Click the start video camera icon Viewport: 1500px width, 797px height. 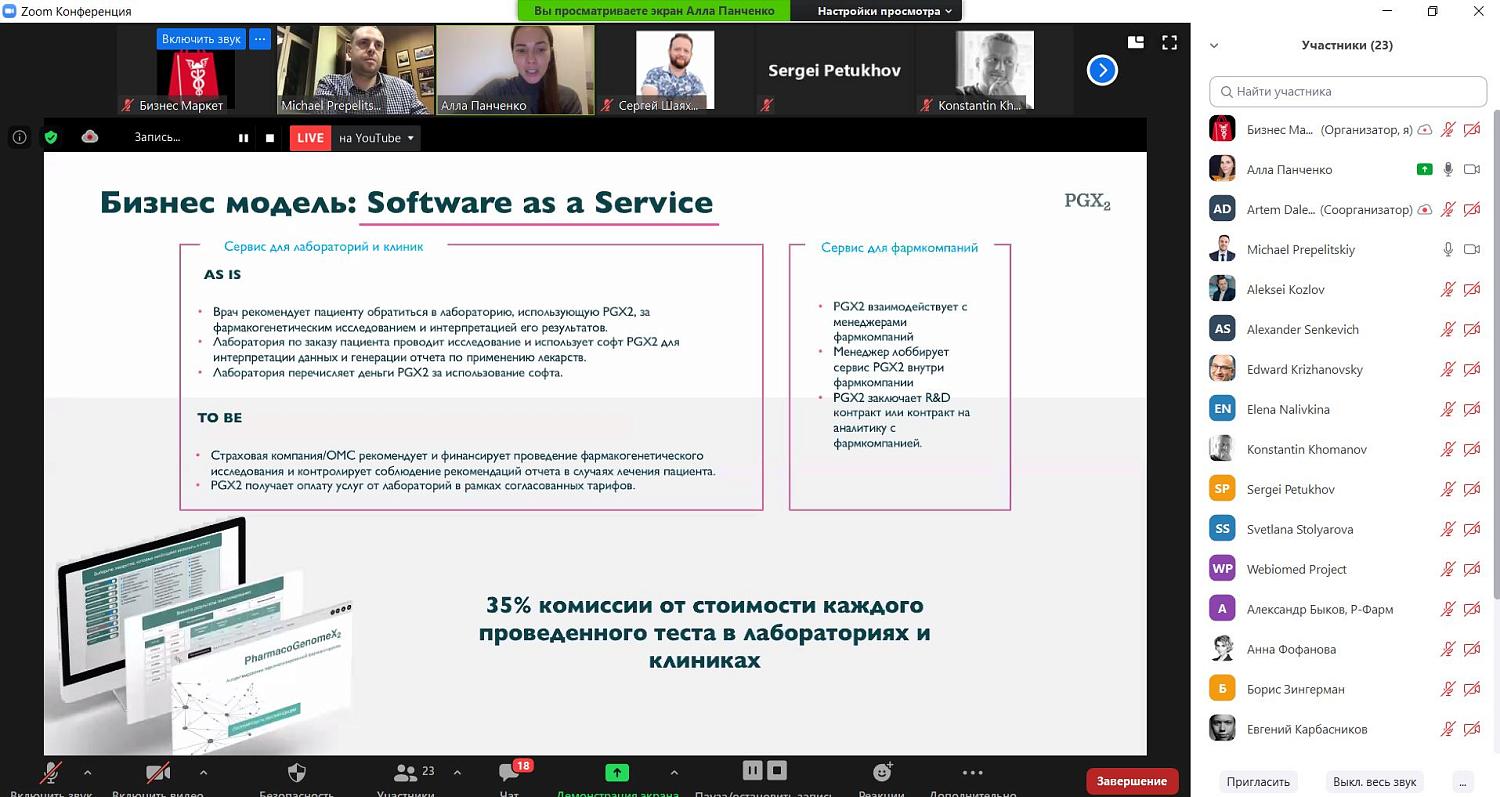(x=158, y=773)
